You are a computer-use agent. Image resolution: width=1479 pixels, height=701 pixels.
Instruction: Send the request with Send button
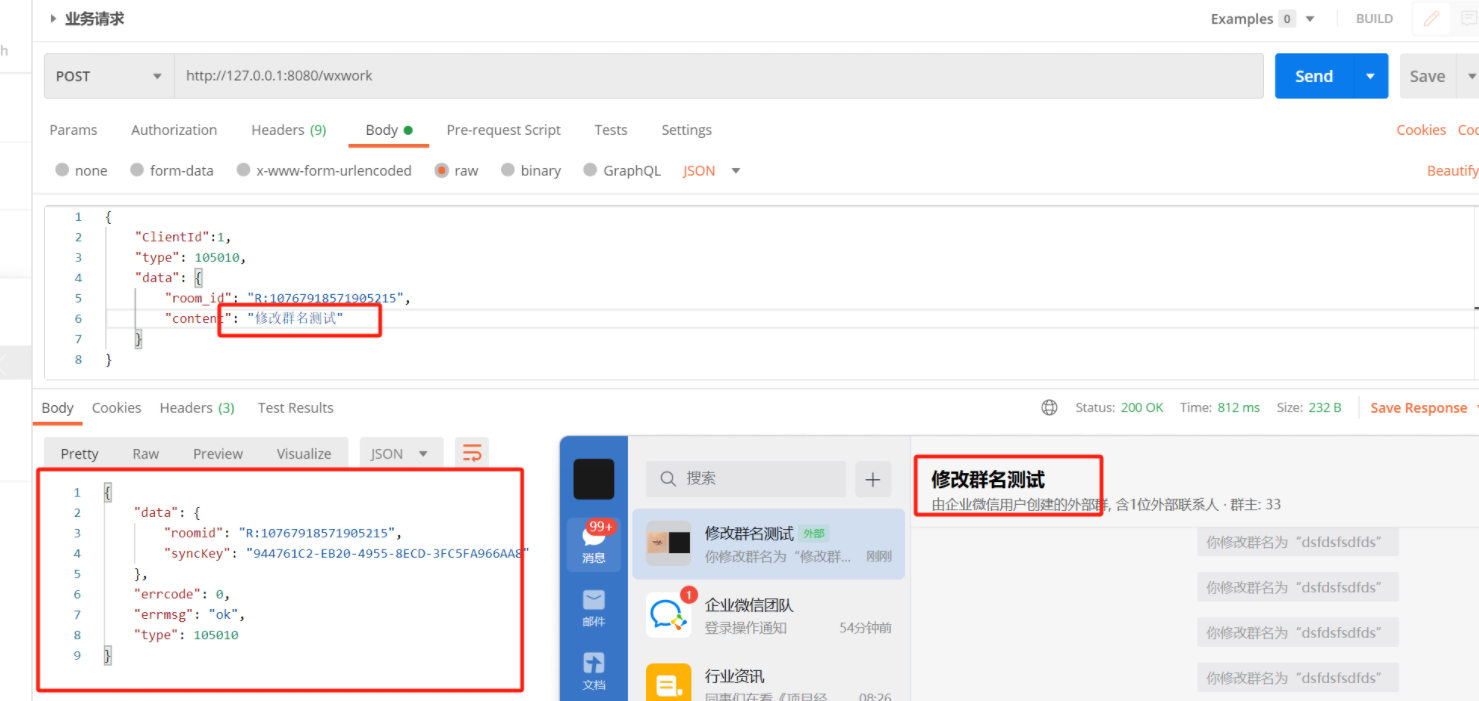tap(1314, 76)
